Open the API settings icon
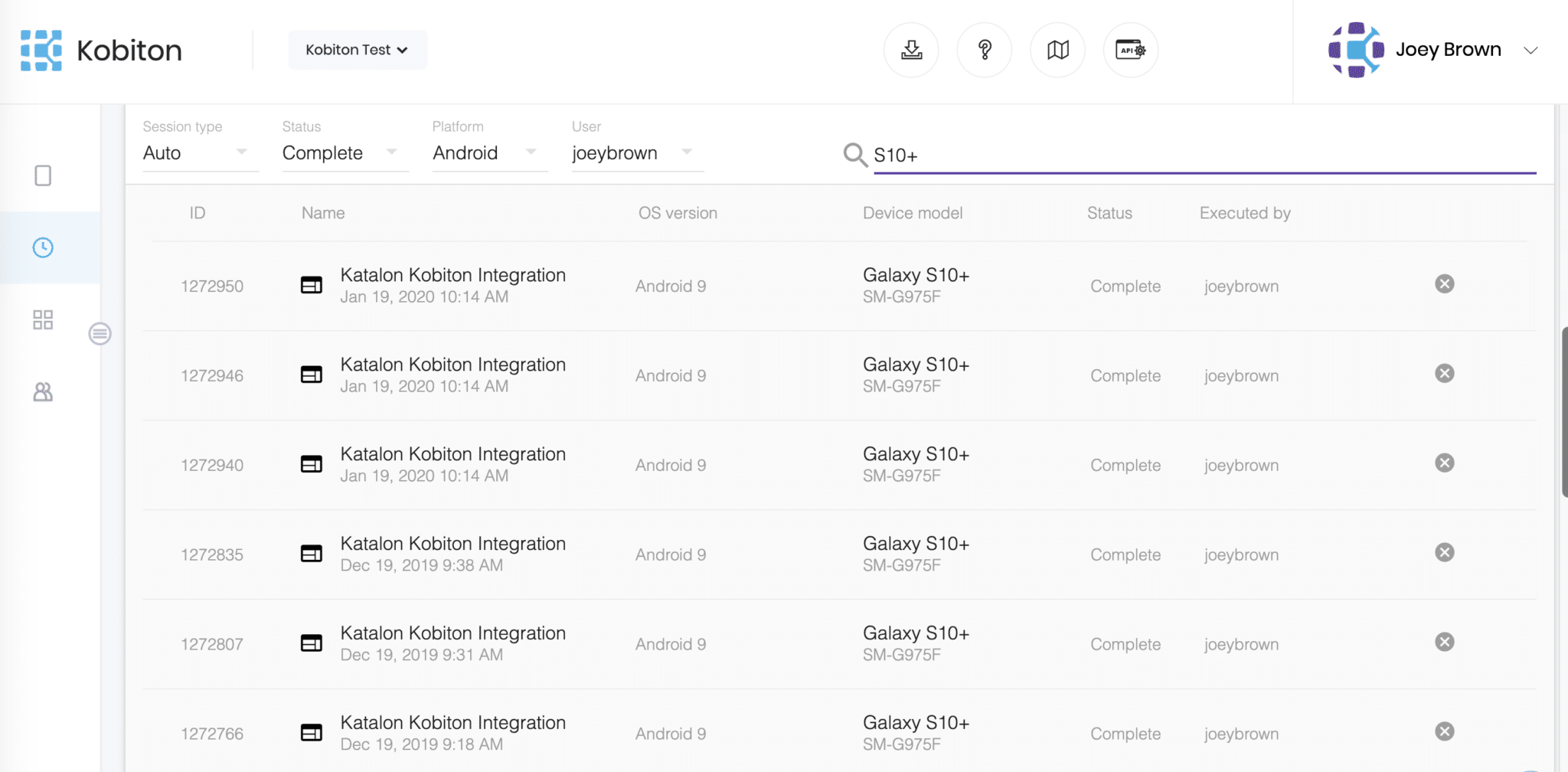The image size is (1568, 772). pyautogui.click(x=1130, y=51)
